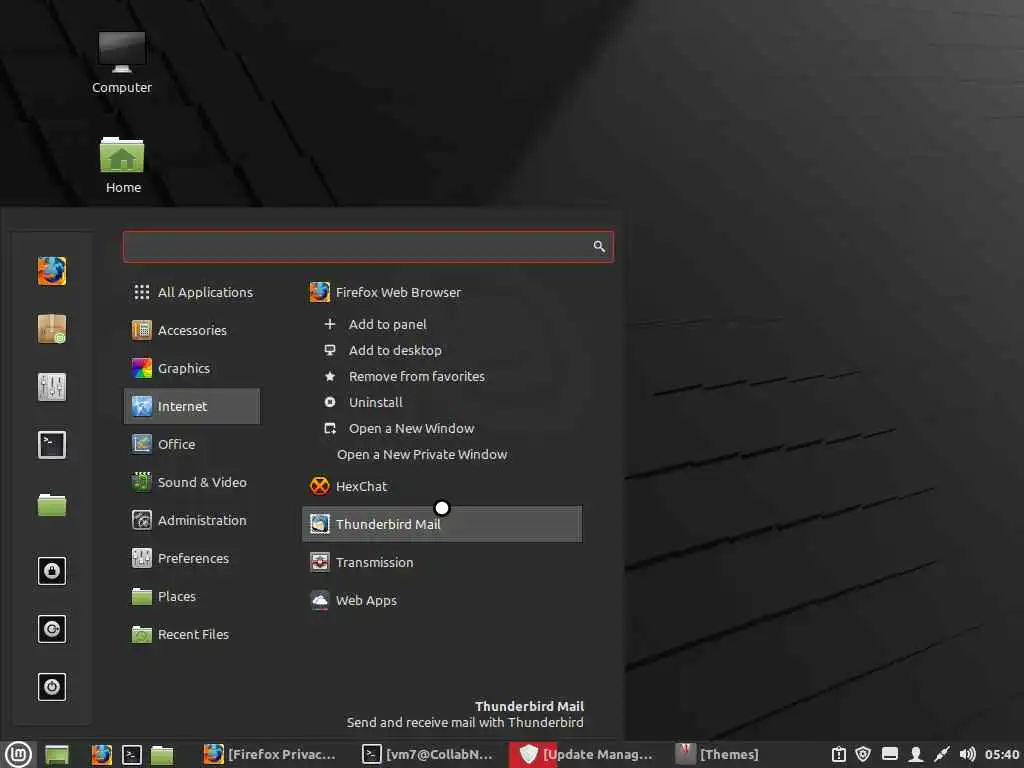Launch Software Manager from the favorites sidebar
Image resolution: width=1024 pixels, height=768 pixels.
52,328
